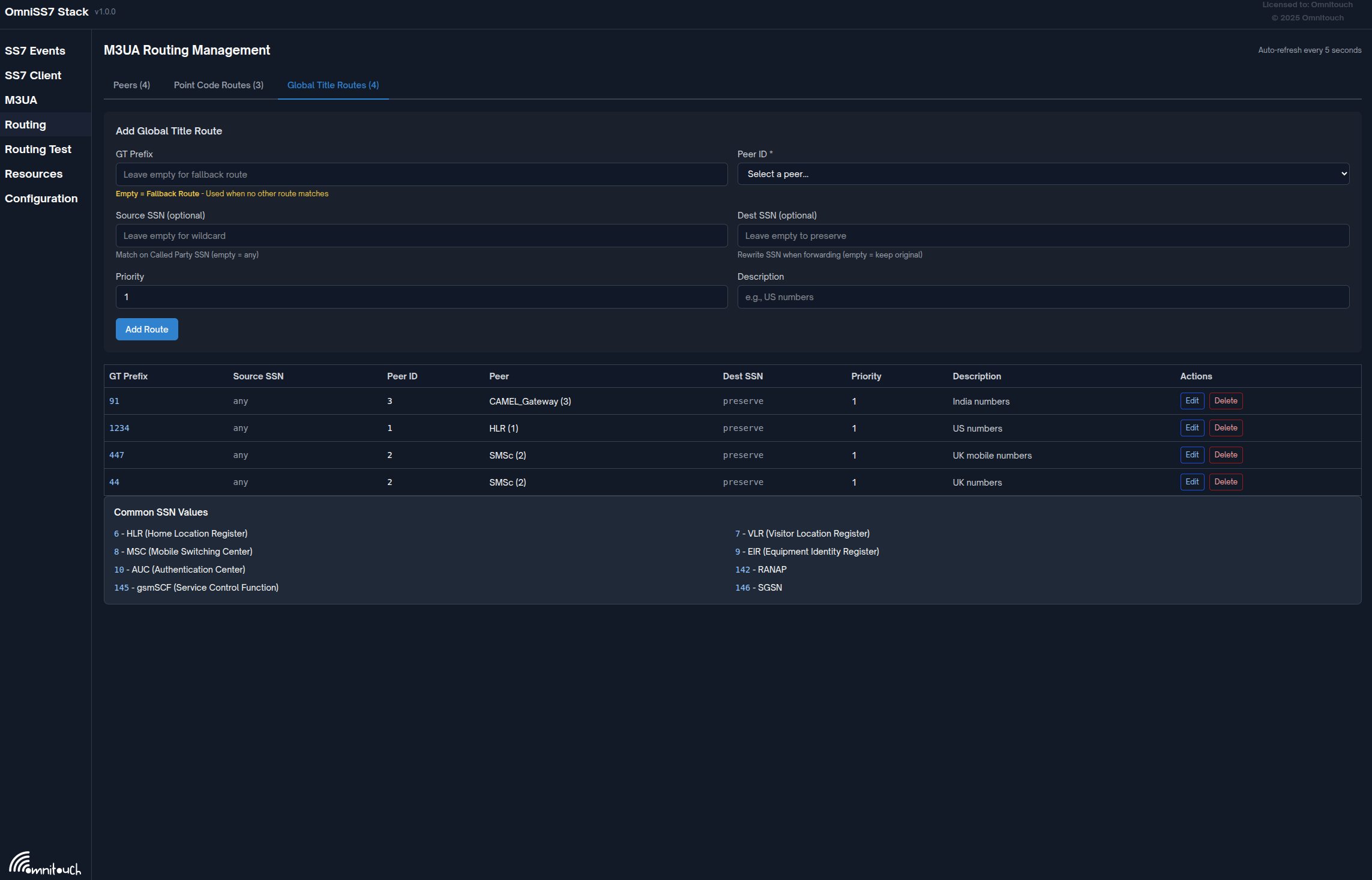1372x880 pixels.
Task: Delete the UK numbers route
Action: pos(1225,482)
